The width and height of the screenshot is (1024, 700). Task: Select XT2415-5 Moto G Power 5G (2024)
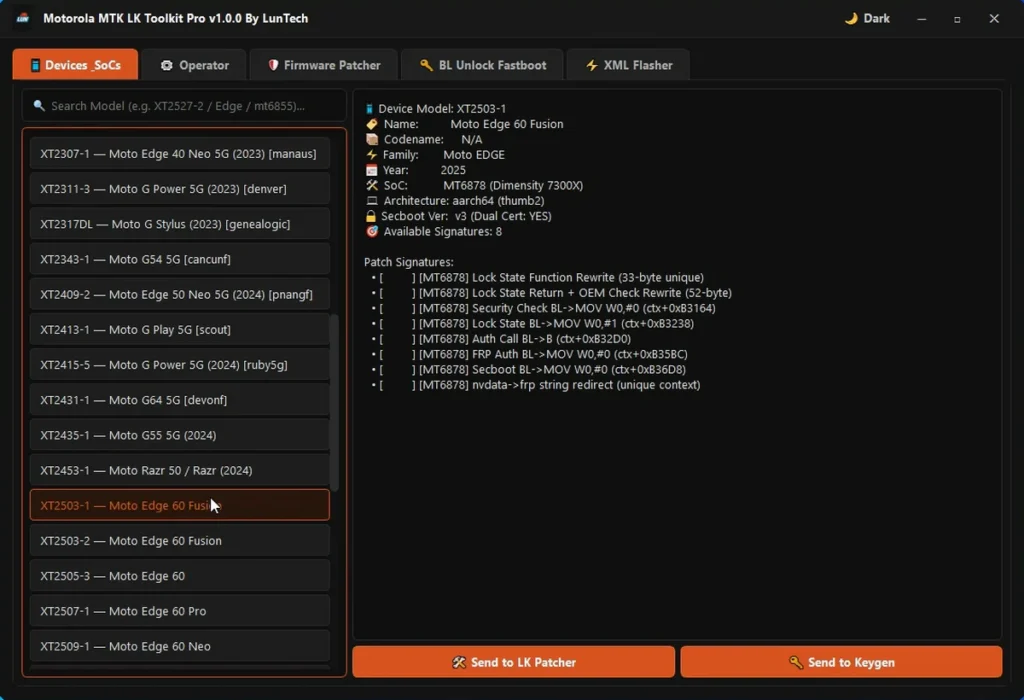pos(180,365)
